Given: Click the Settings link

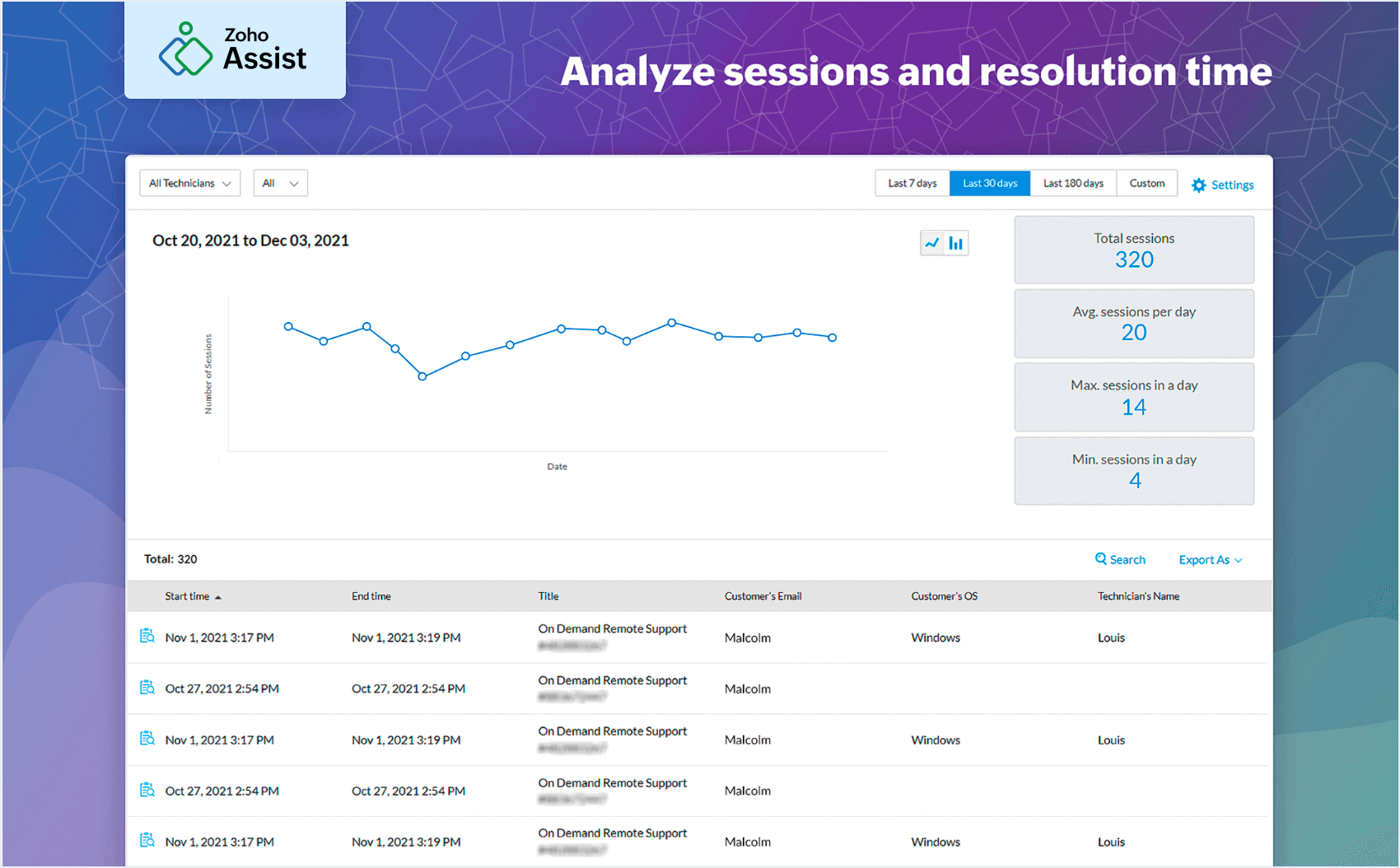Looking at the screenshot, I should click(1232, 185).
